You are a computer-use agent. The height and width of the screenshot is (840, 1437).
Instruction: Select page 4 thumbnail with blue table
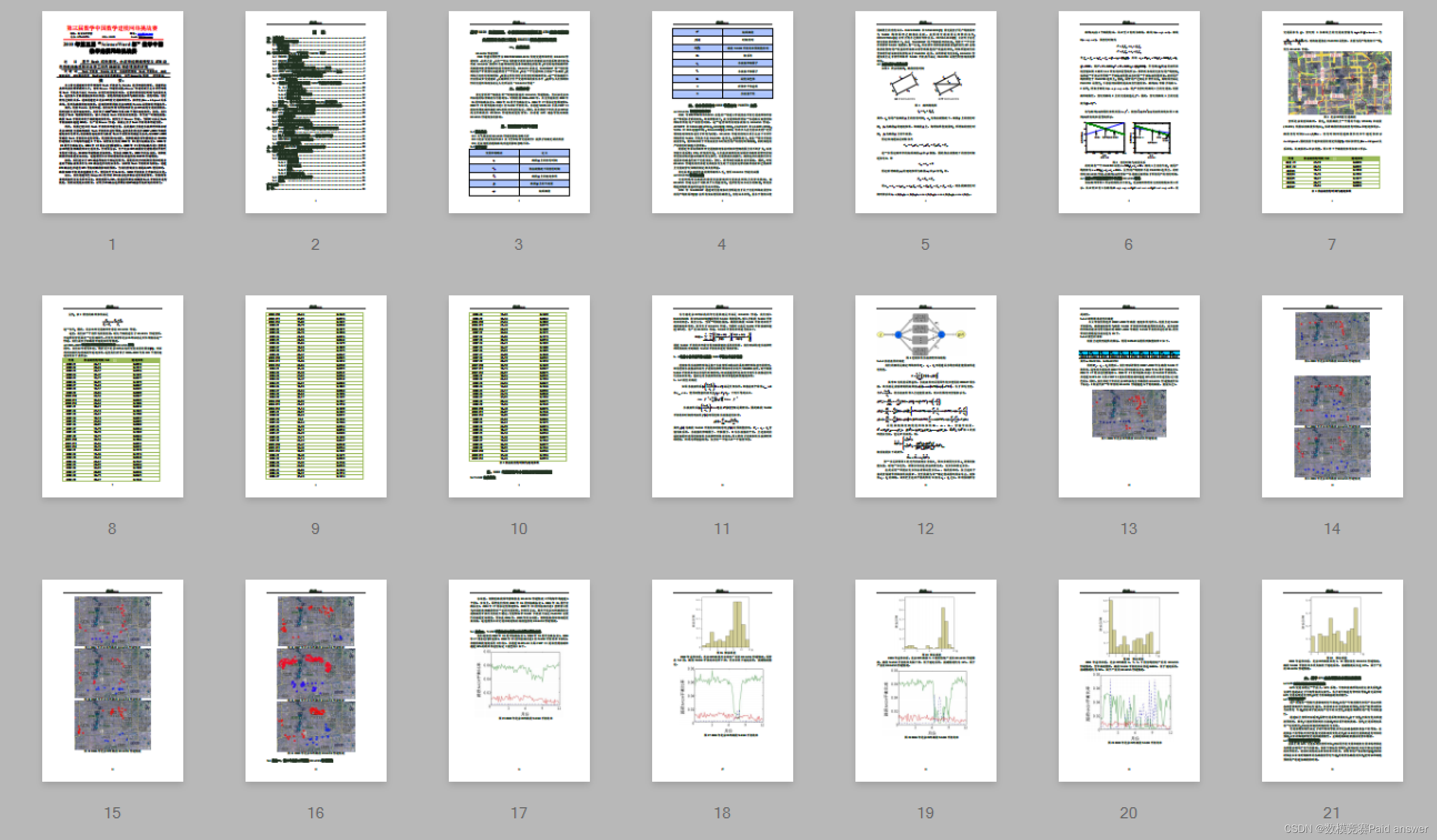pos(723,112)
